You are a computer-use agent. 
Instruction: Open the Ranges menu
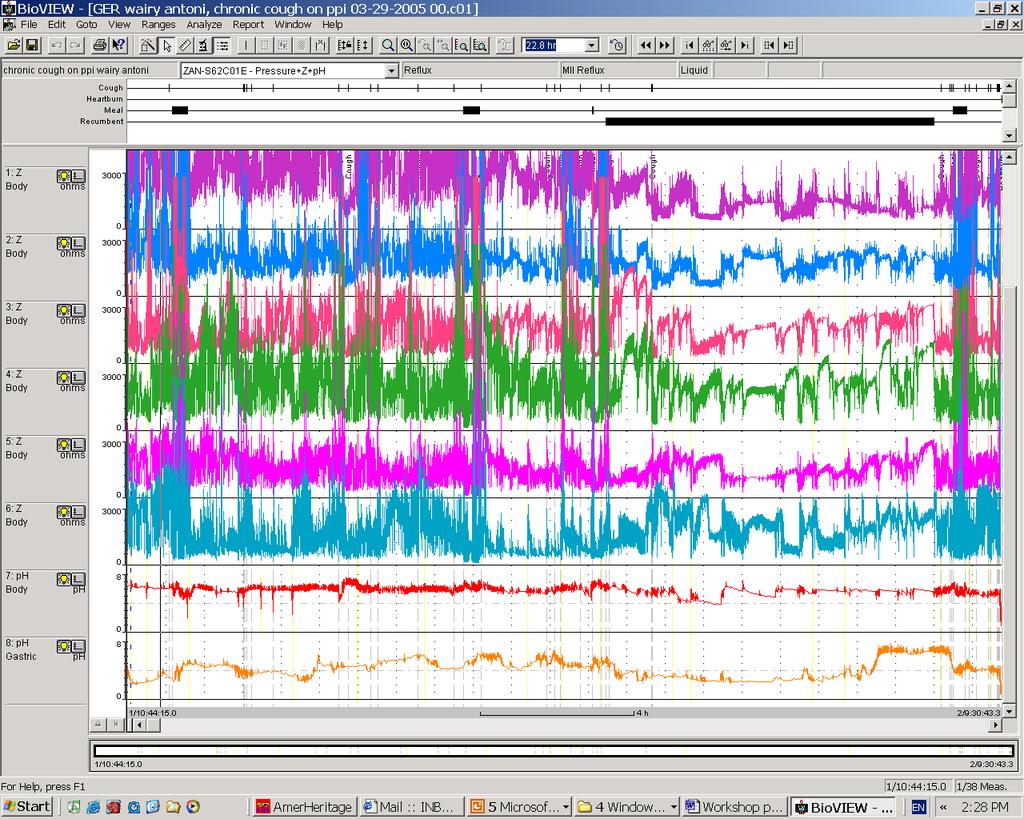pyautogui.click(x=158, y=24)
